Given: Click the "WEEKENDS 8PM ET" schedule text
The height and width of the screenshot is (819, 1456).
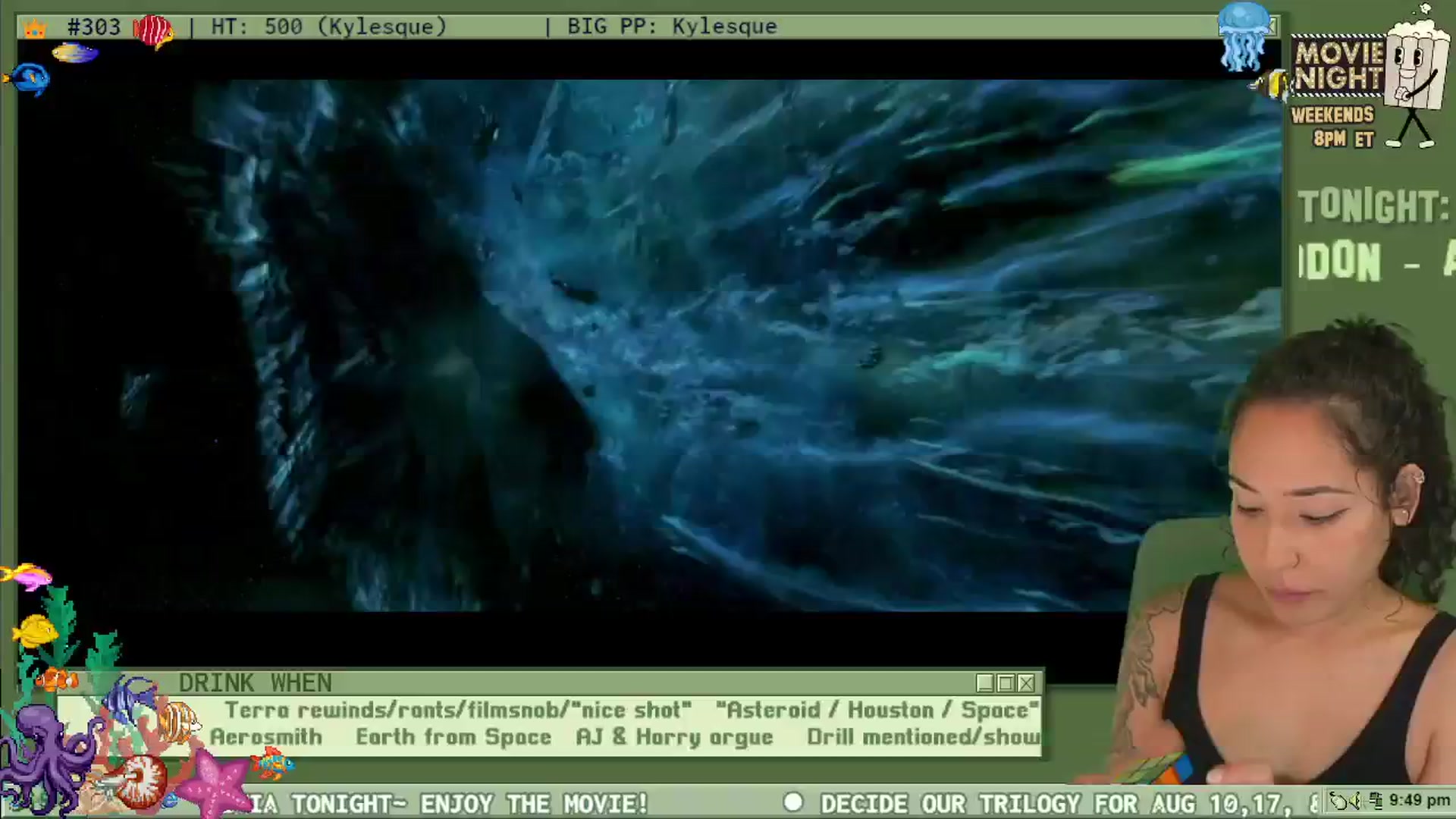Looking at the screenshot, I should (x=1333, y=127).
